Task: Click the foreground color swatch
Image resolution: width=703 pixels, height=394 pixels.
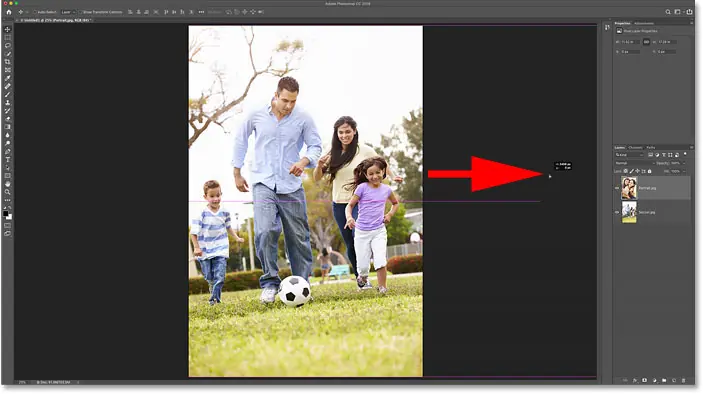Action: coord(6,213)
